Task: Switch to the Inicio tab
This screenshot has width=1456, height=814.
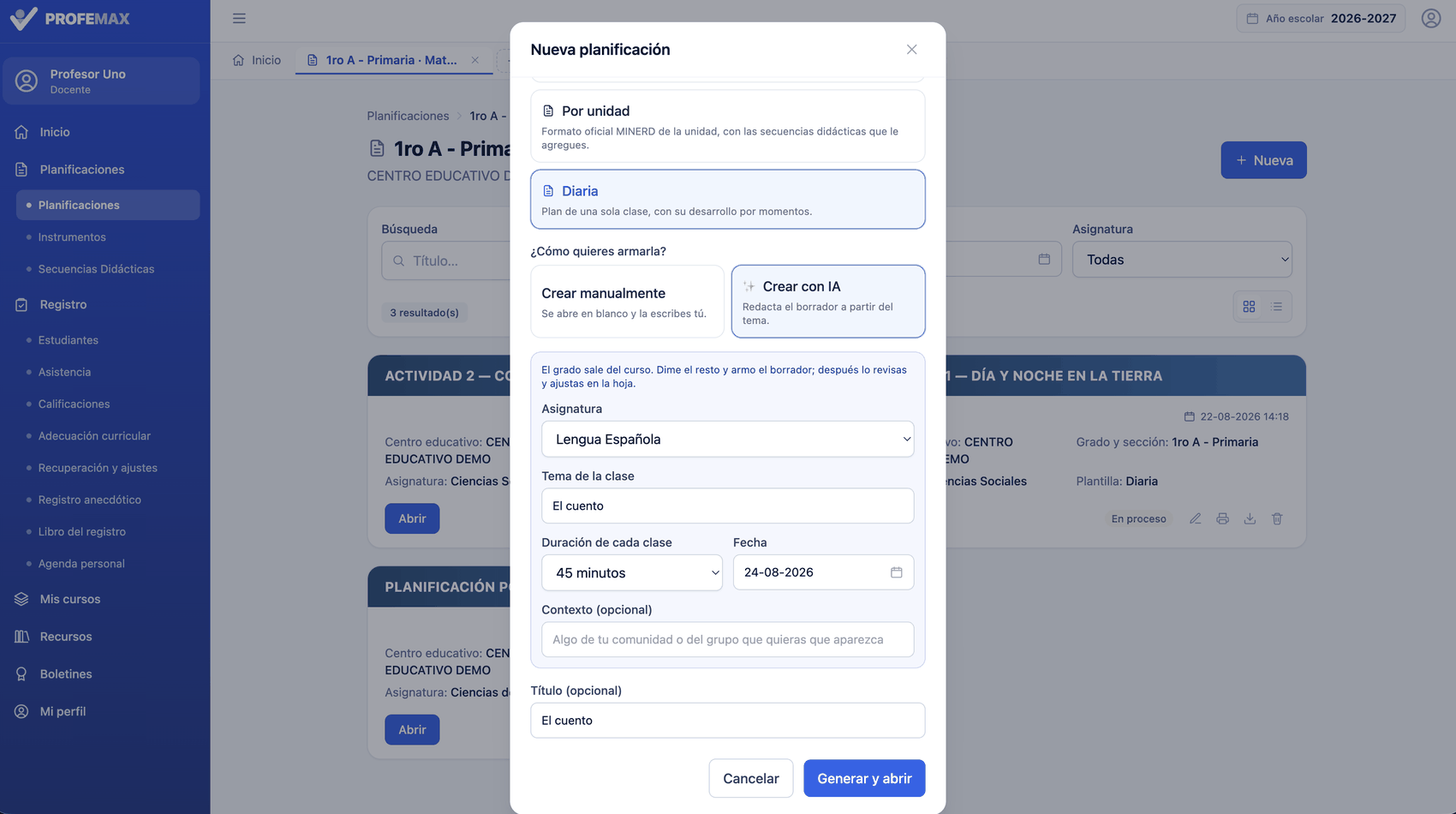Action: pos(257,60)
